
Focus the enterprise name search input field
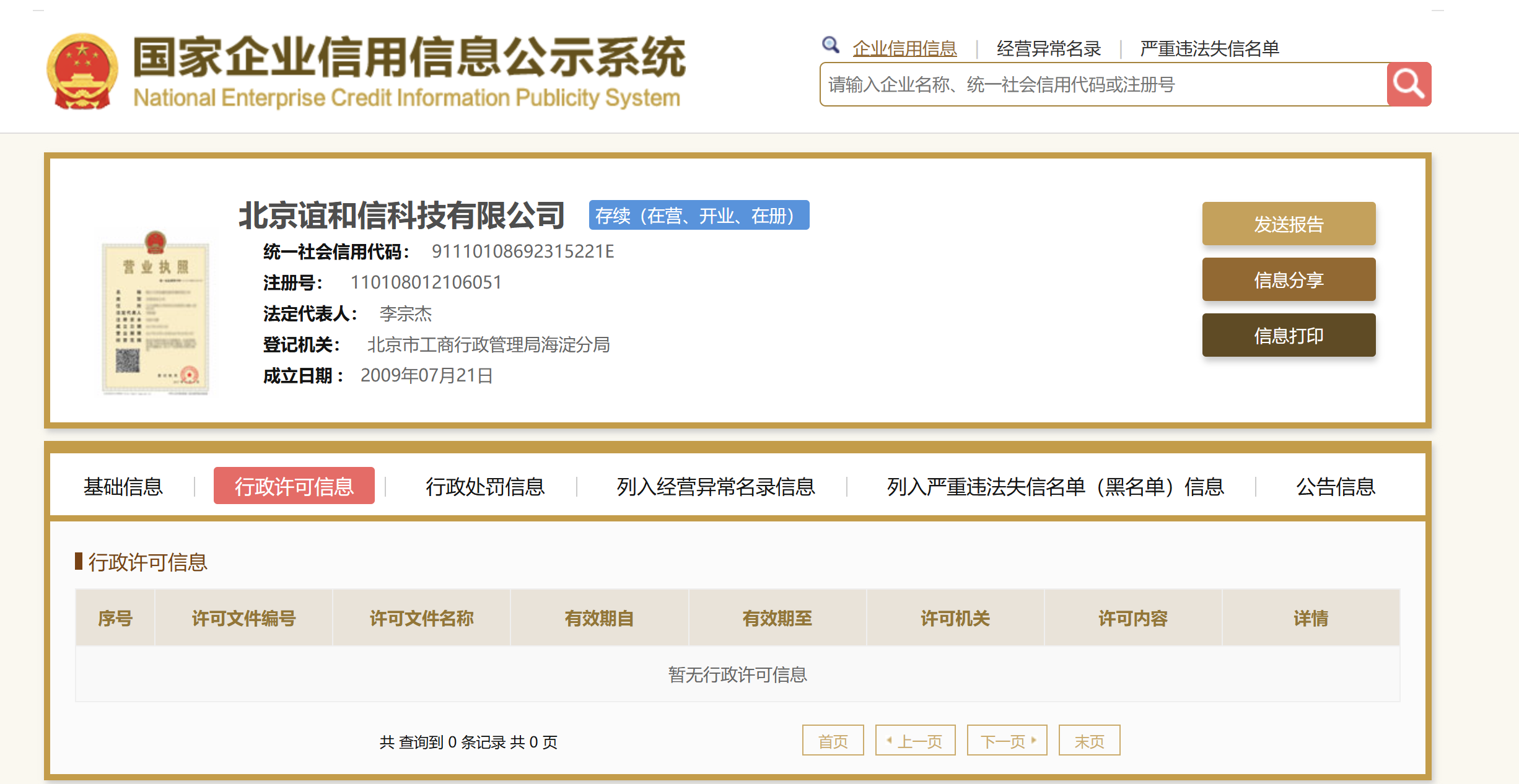click(1103, 84)
